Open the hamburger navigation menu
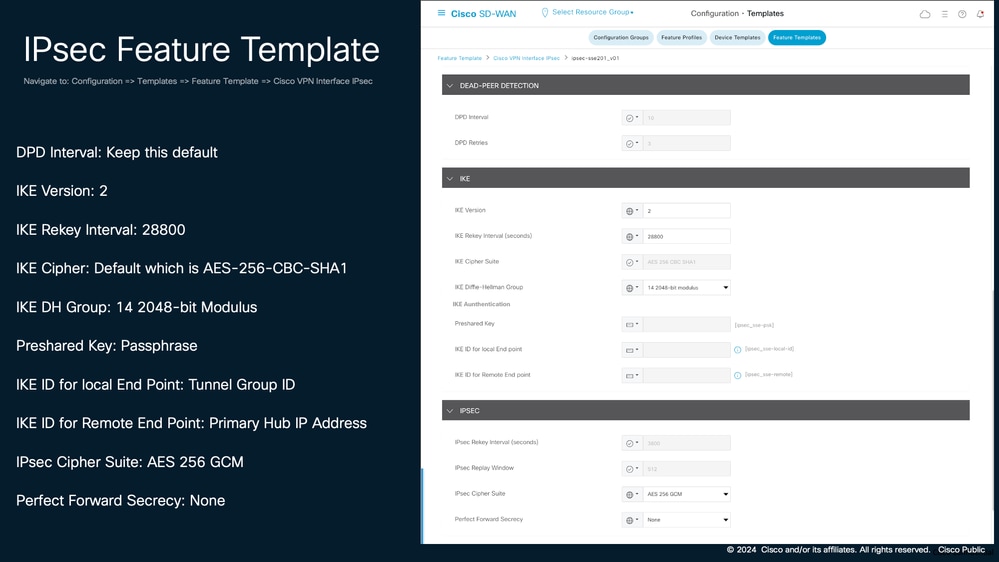 pyautogui.click(x=441, y=13)
